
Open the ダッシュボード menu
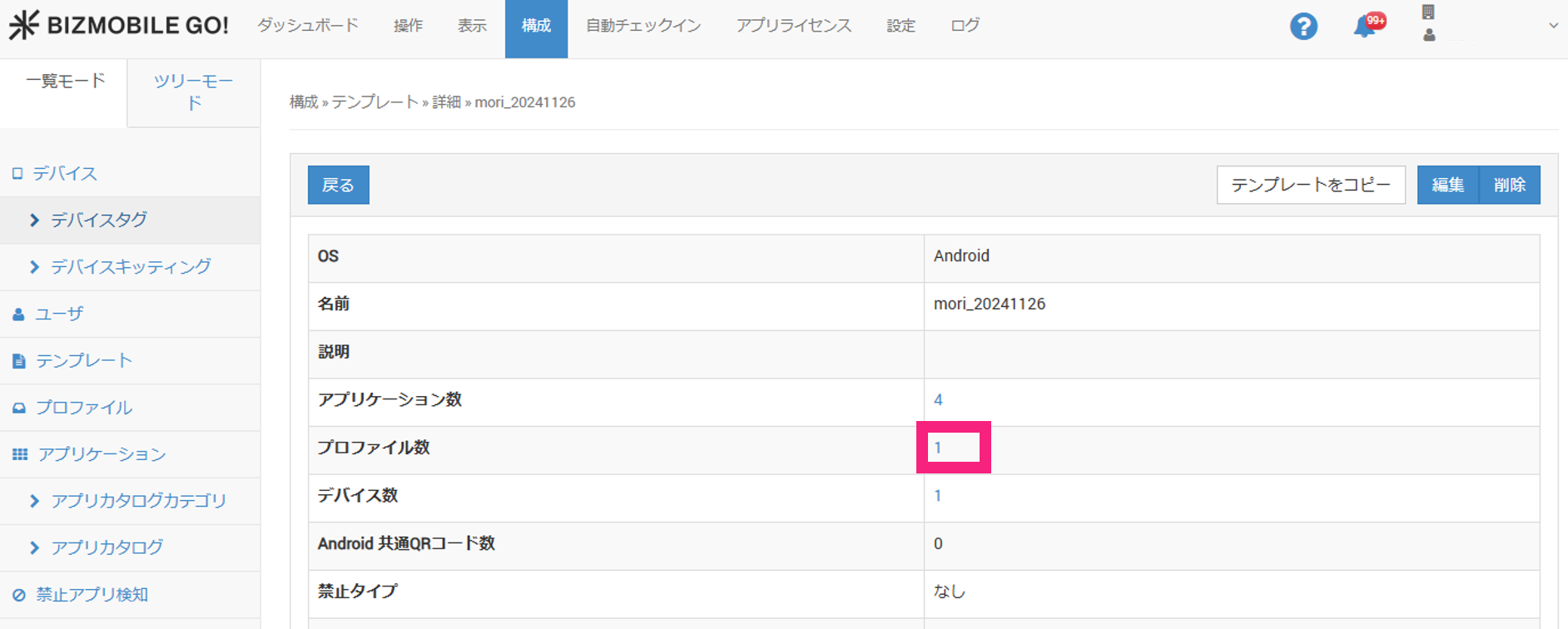coord(308,26)
